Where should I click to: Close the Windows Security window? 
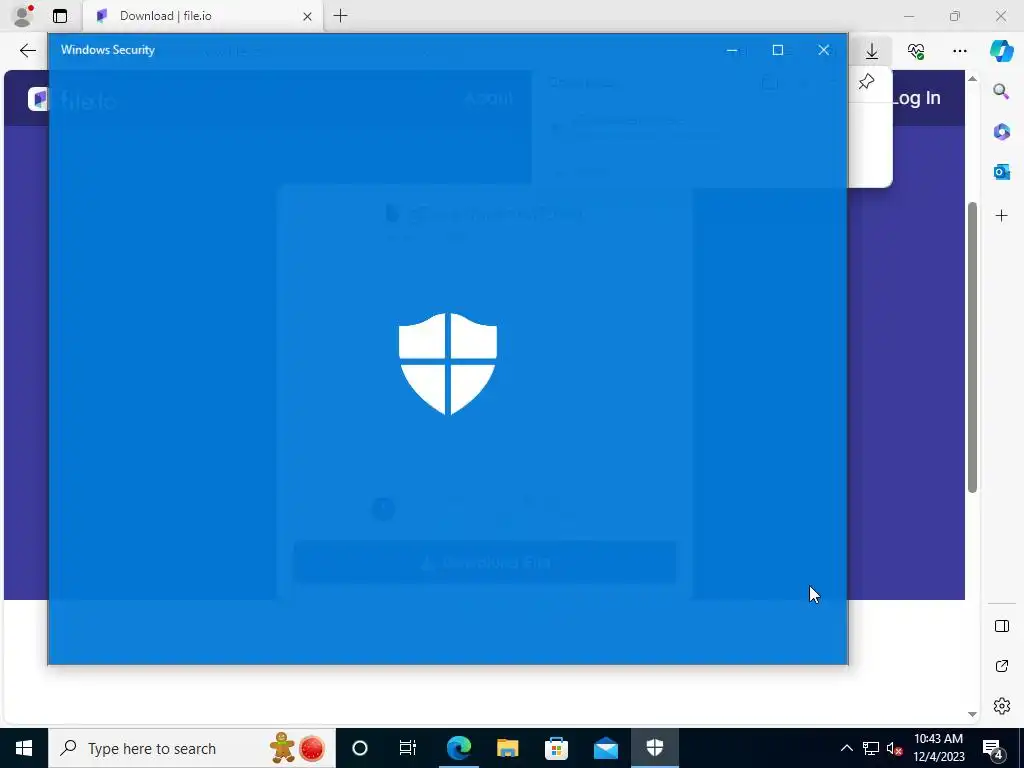coord(824,50)
